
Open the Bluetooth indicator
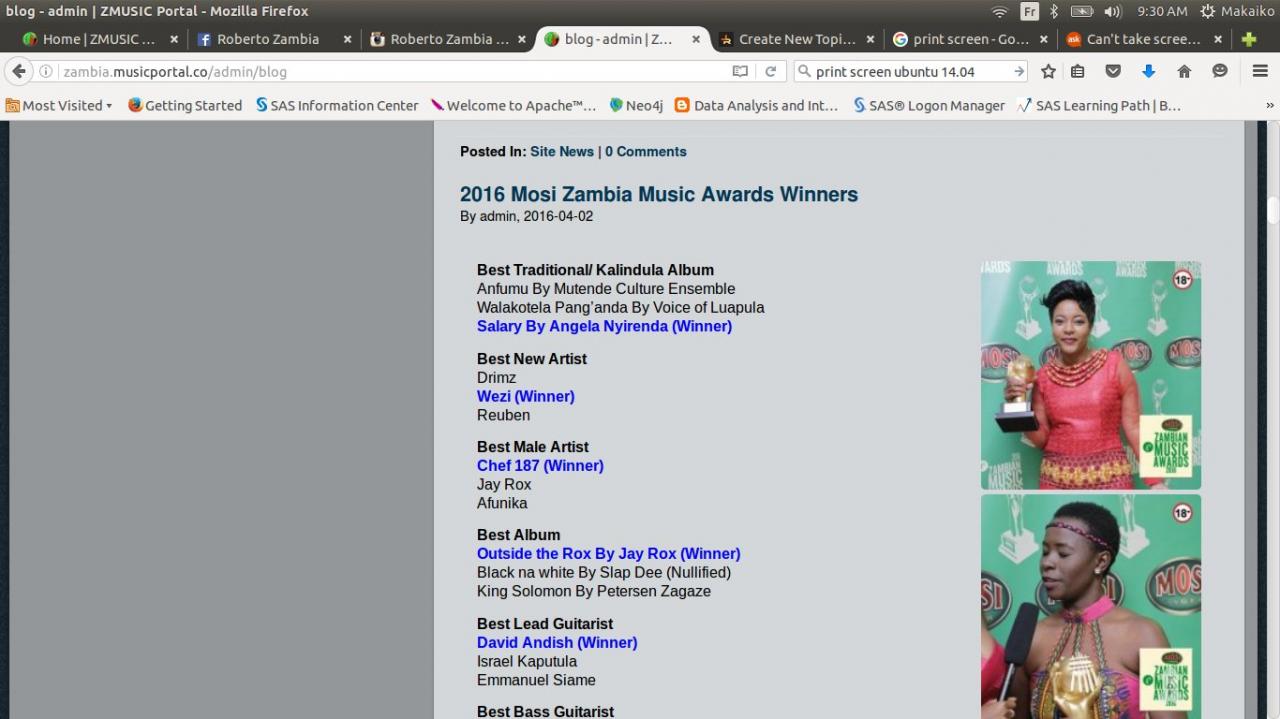(x=1054, y=11)
